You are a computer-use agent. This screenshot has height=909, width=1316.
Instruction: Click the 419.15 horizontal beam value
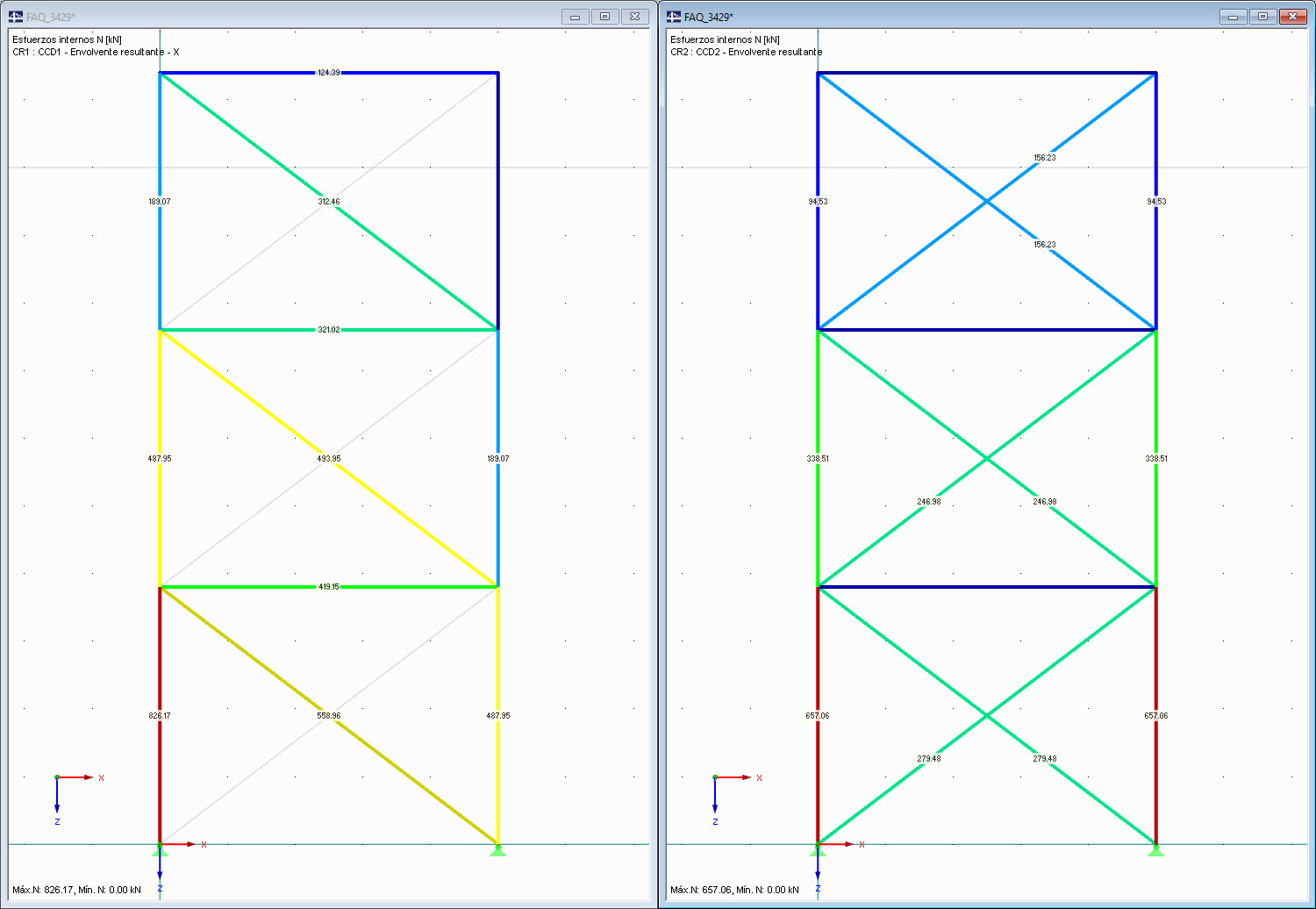[329, 587]
